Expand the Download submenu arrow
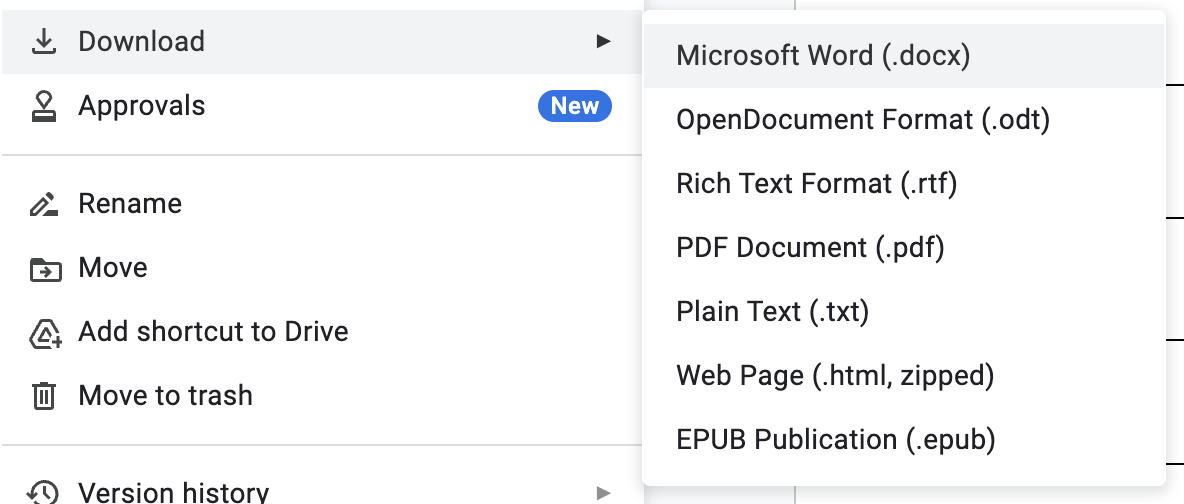The width and height of the screenshot is (1184, 504). (x=602, y=42)
